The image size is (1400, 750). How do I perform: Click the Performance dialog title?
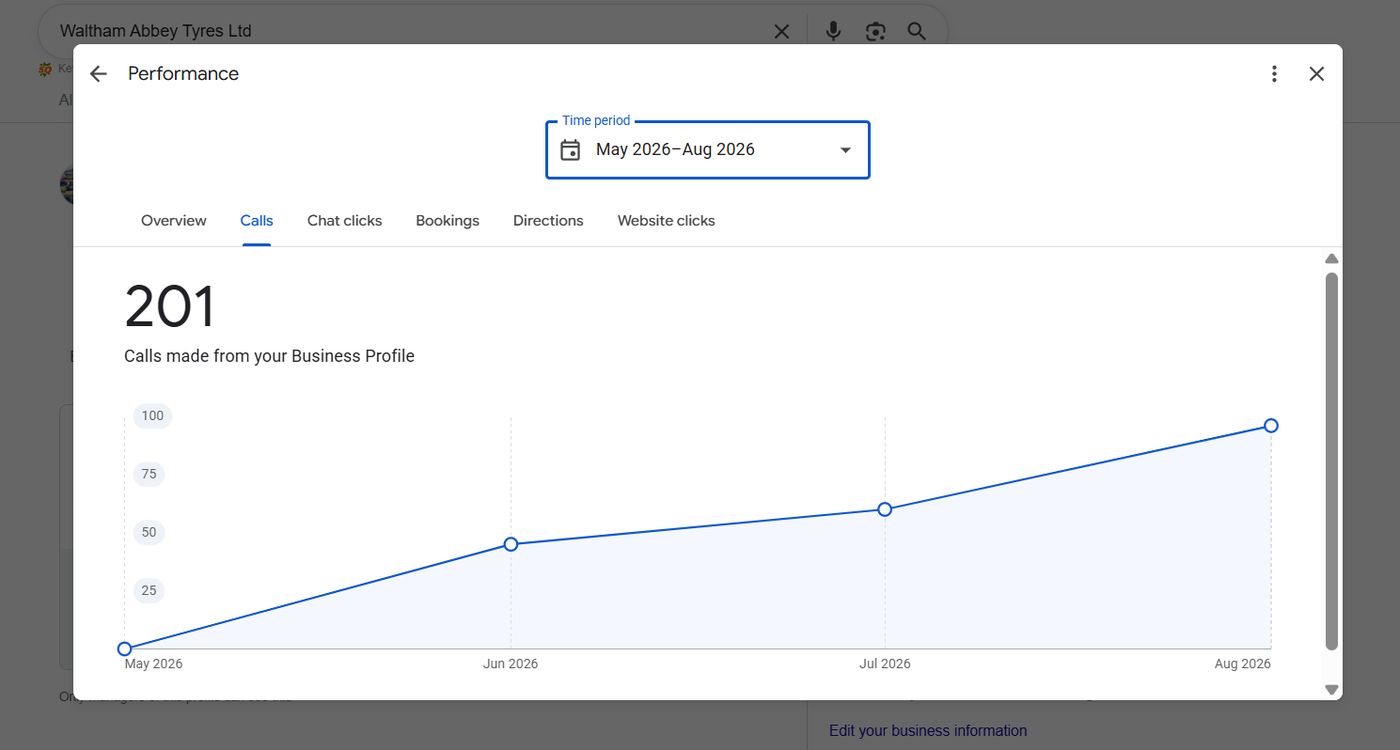183,74
